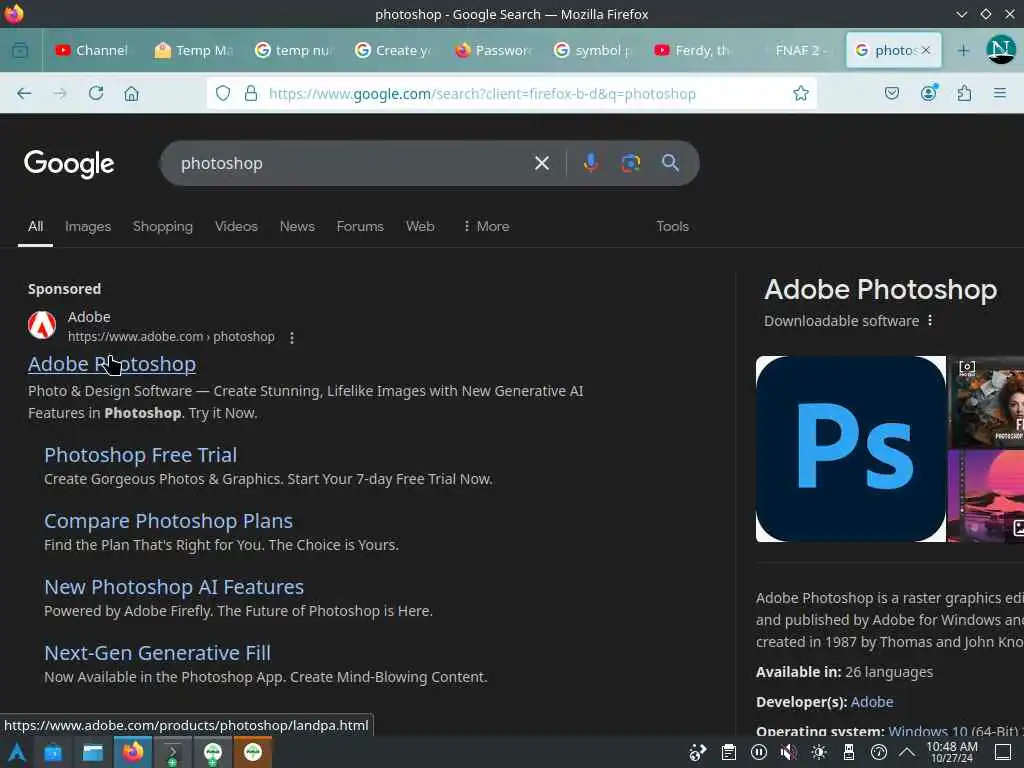Screen dimensions: 1024x768
Task: Open options dots beside Downloadable software
Action: [930, 321]
